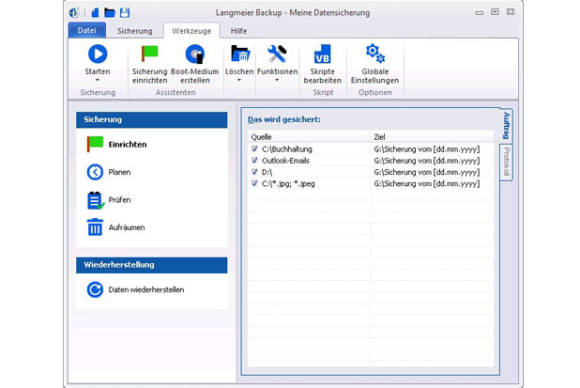Click the Planen link label
This screenshot has width=580, height=388.
click(x=119, y=172)
